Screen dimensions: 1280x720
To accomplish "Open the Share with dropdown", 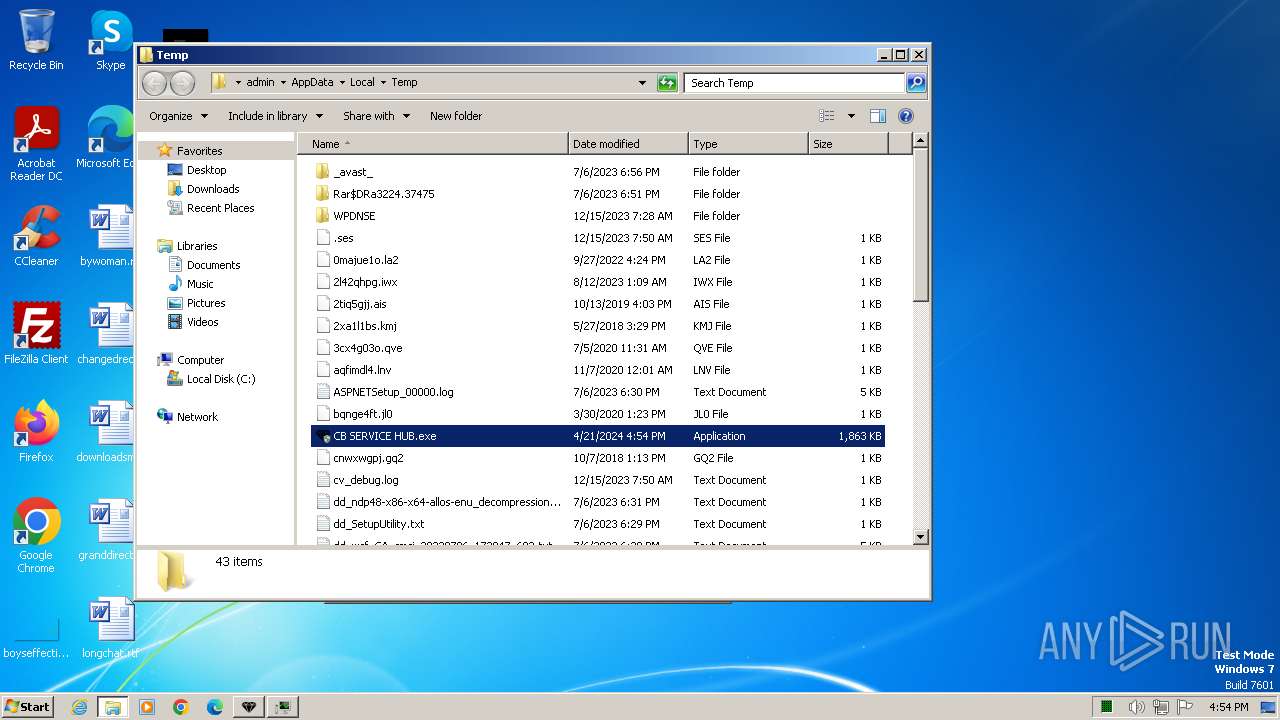I will [x=376, y=116].
